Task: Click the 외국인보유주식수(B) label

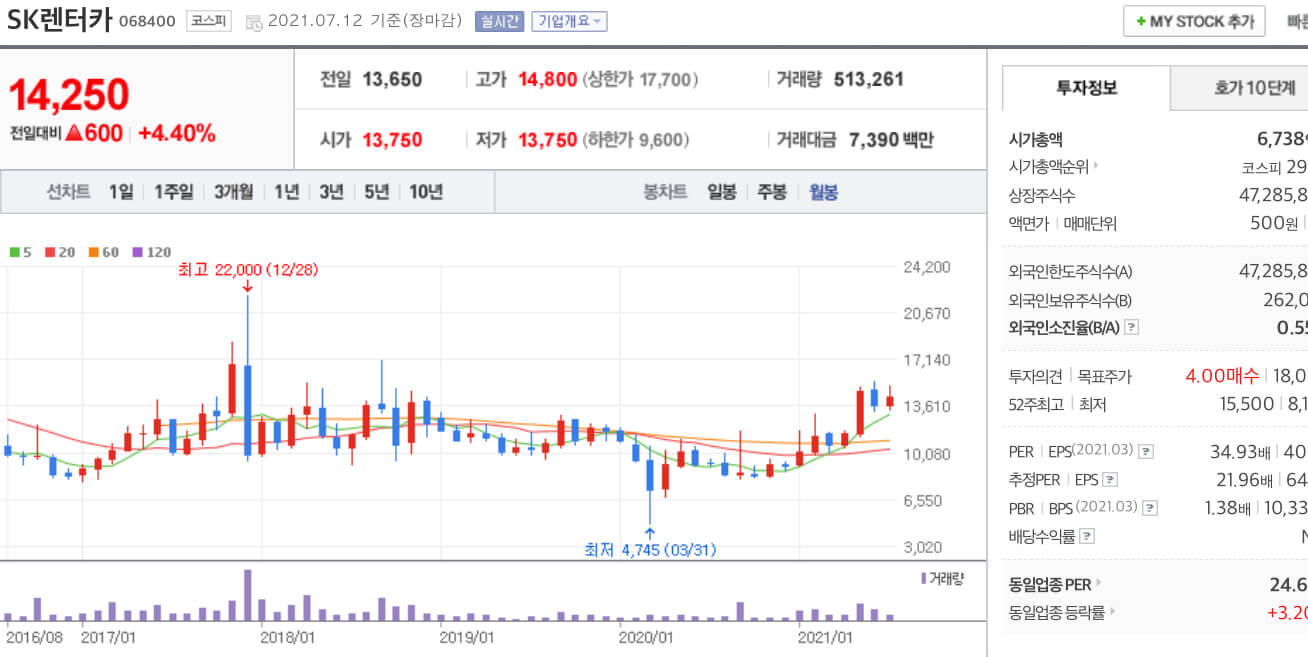Action: click(1070, 299)
